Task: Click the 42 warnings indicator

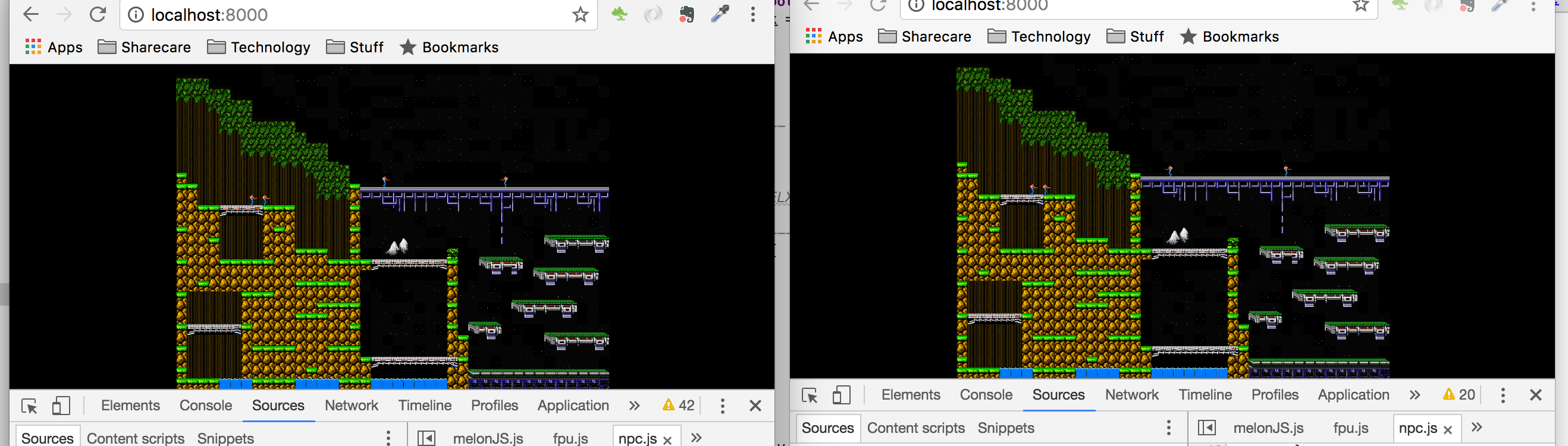Action: (678, 406)
